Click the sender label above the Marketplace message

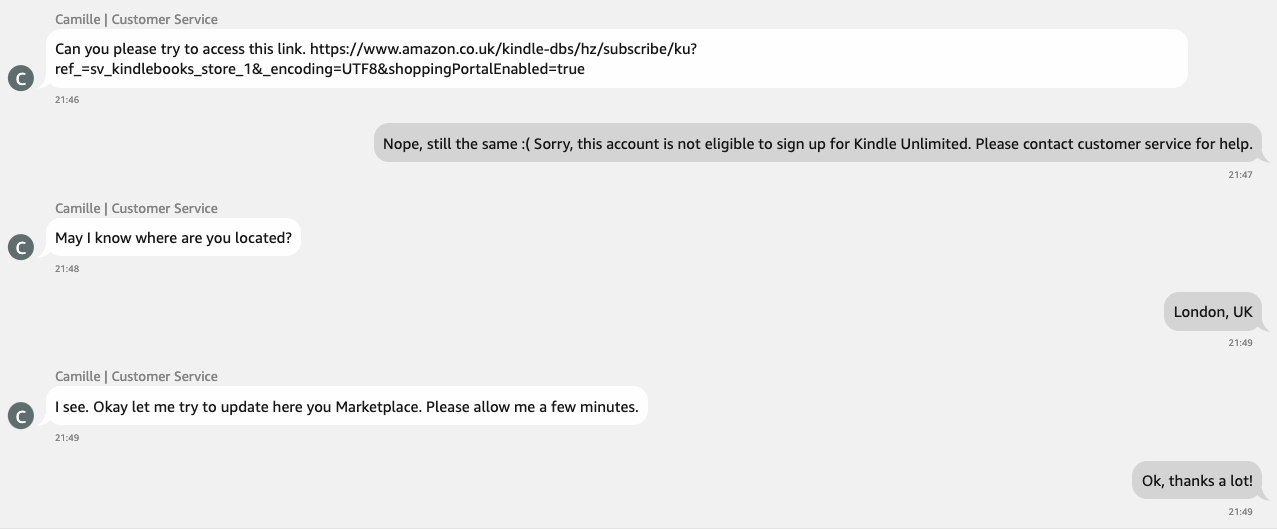coord(136,376)
